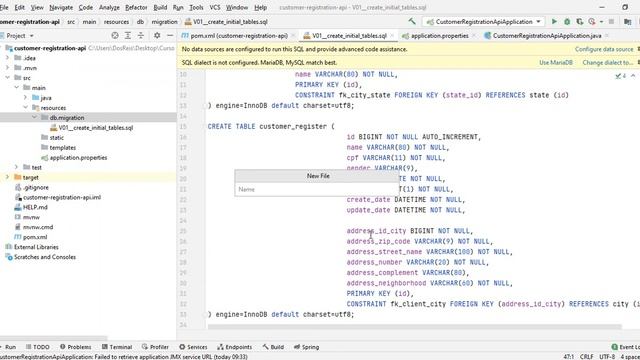Click collapse all icon in Project panel

pos(141,36)
